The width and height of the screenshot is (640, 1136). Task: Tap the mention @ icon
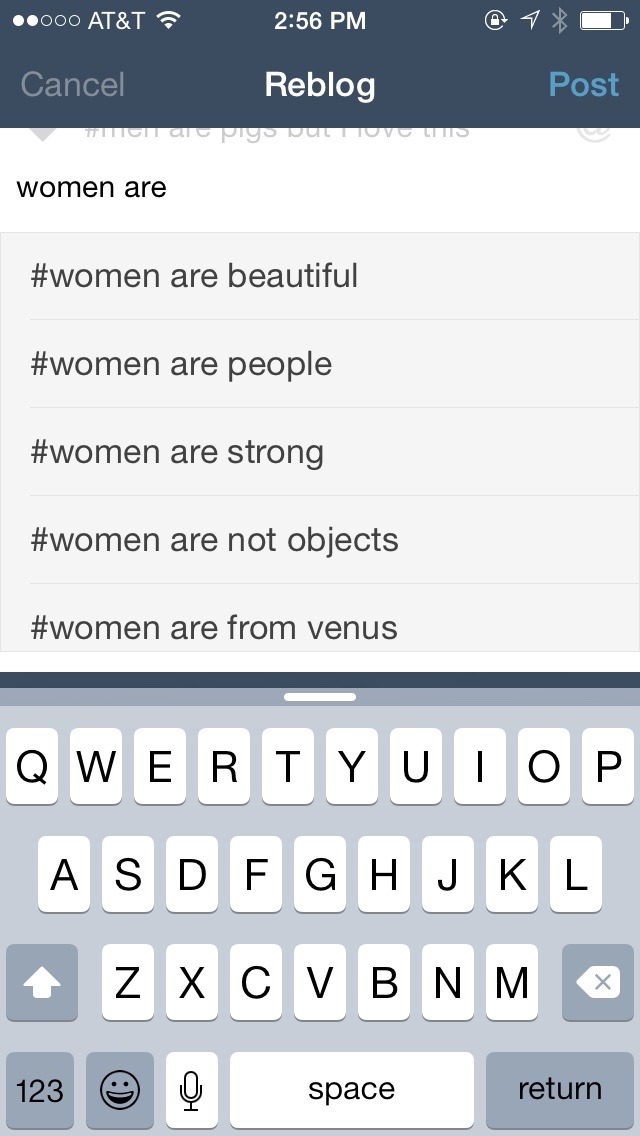click(595, 133)
